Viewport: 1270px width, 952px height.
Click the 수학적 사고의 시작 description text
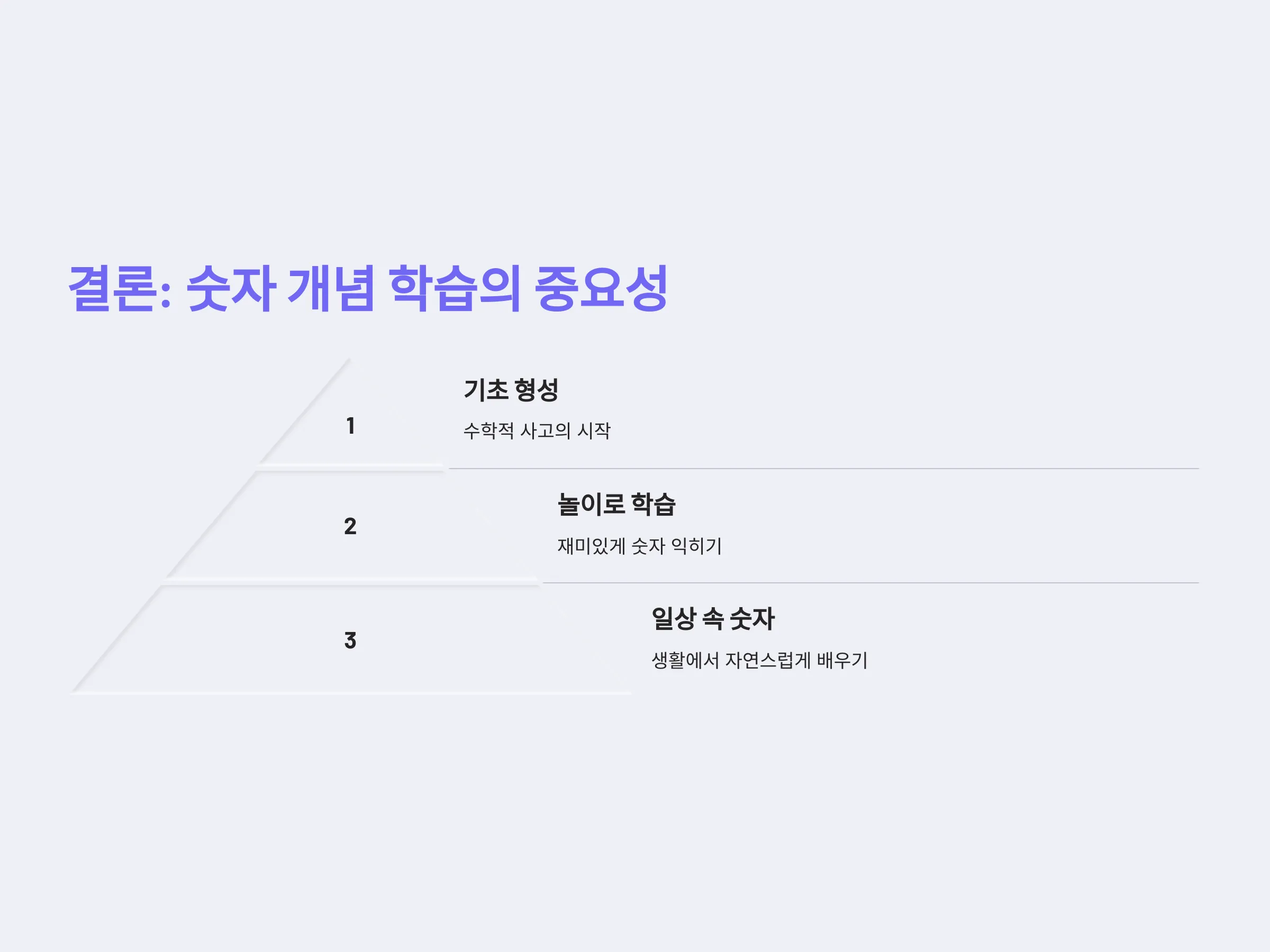point(537,431)
